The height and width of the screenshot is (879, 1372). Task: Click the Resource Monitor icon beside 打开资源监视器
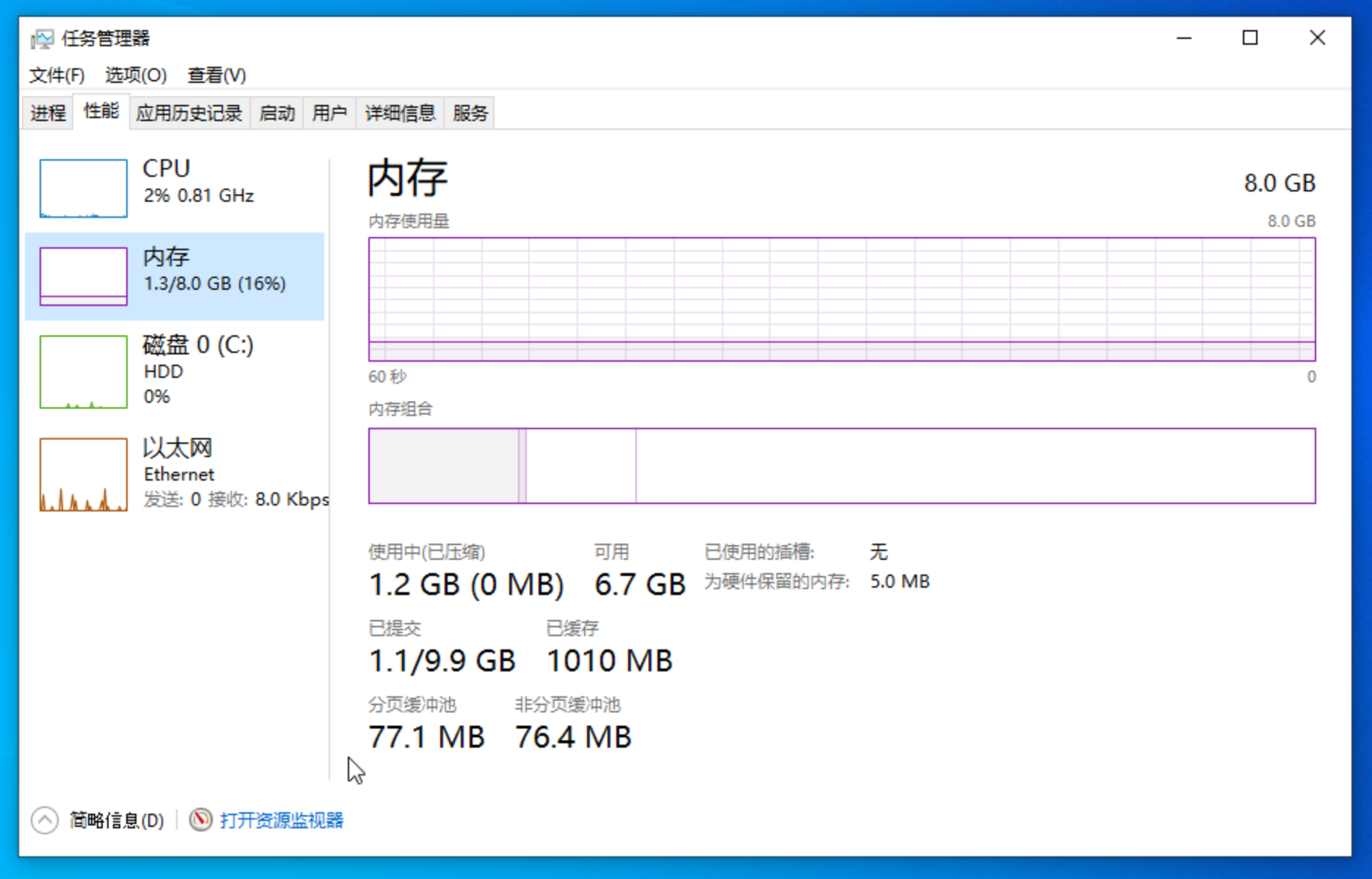tap(200, 820)
